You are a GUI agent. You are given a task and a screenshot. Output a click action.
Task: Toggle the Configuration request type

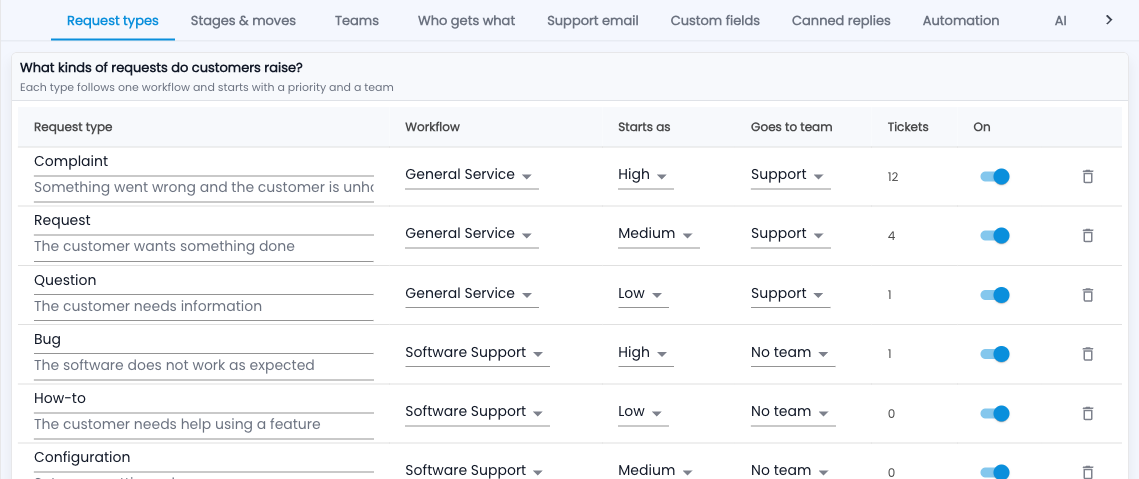point(994,472)
